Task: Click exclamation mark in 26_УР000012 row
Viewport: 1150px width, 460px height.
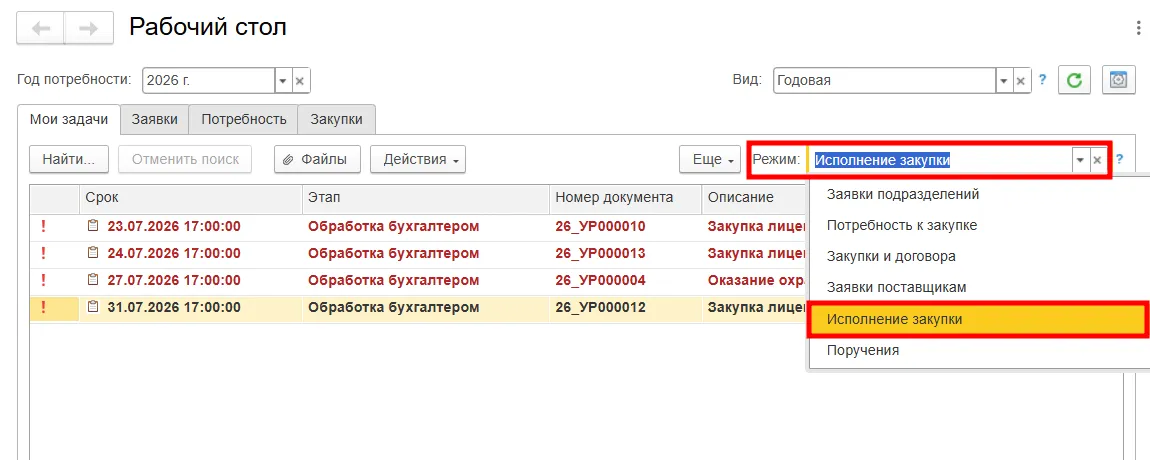Action: click(43, 307)
